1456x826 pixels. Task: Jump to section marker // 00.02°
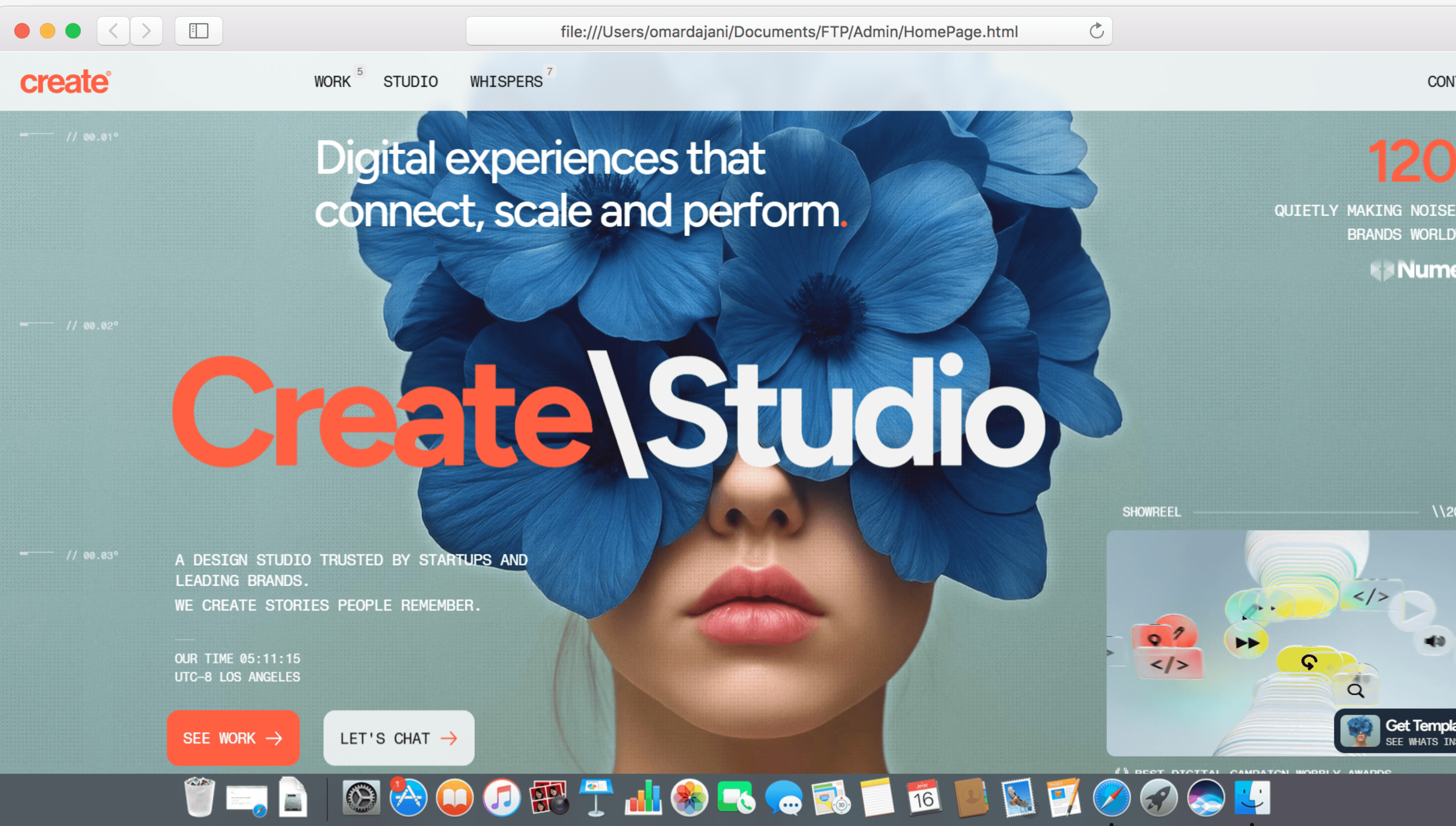pos(92,325)
